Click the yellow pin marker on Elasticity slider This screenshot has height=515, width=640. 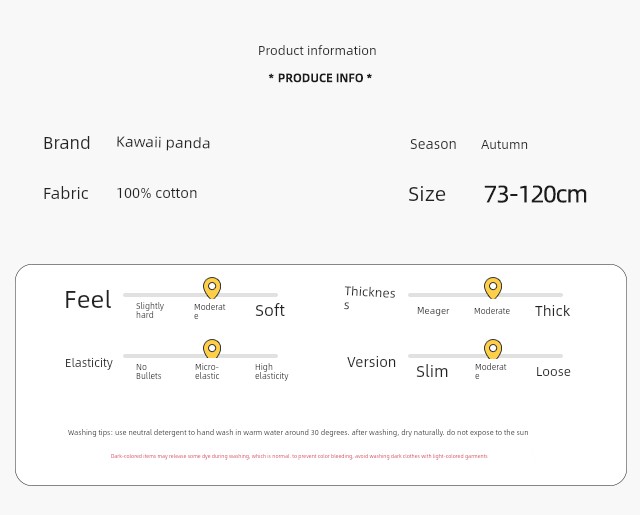point(212,349)
